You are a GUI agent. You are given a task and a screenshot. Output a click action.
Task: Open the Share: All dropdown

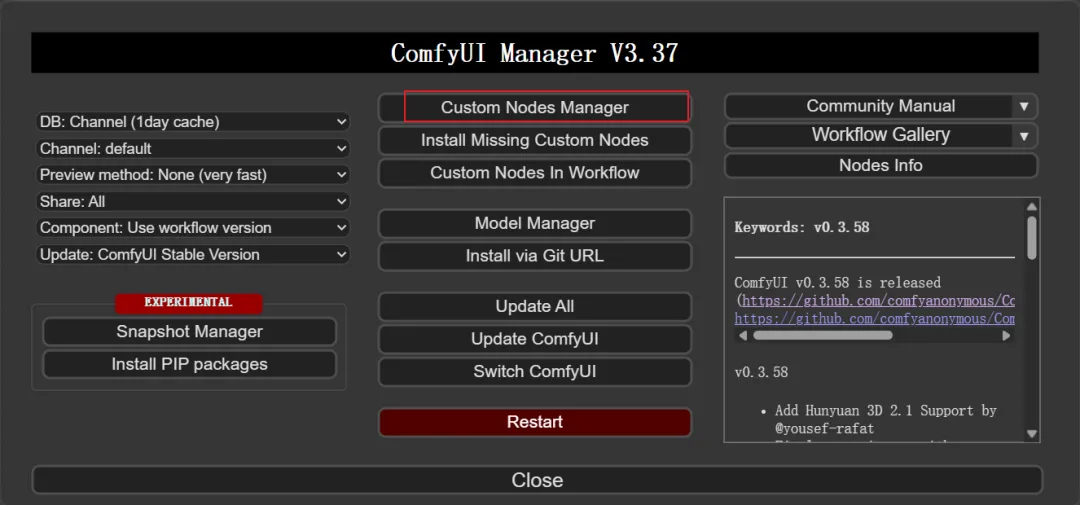192,202
